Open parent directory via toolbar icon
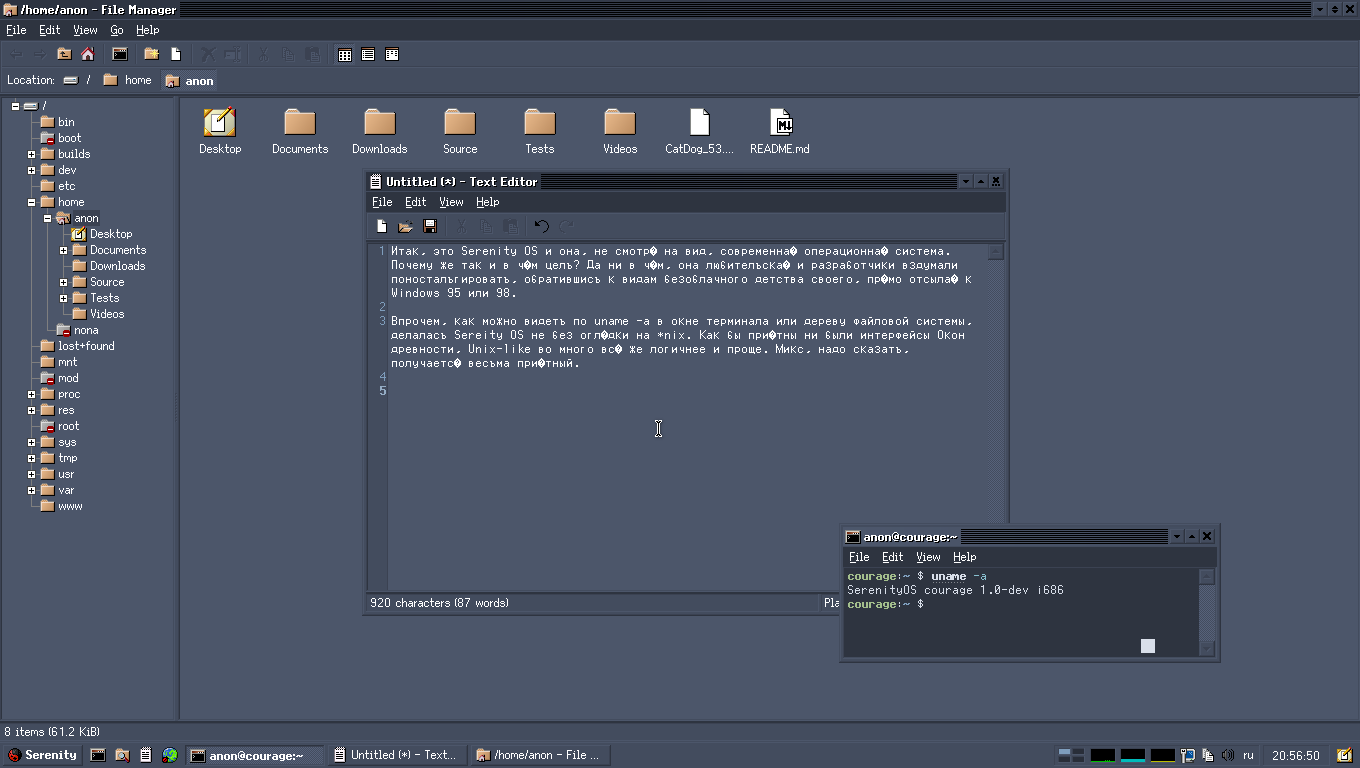1360x768 pixels. (64, 54)
